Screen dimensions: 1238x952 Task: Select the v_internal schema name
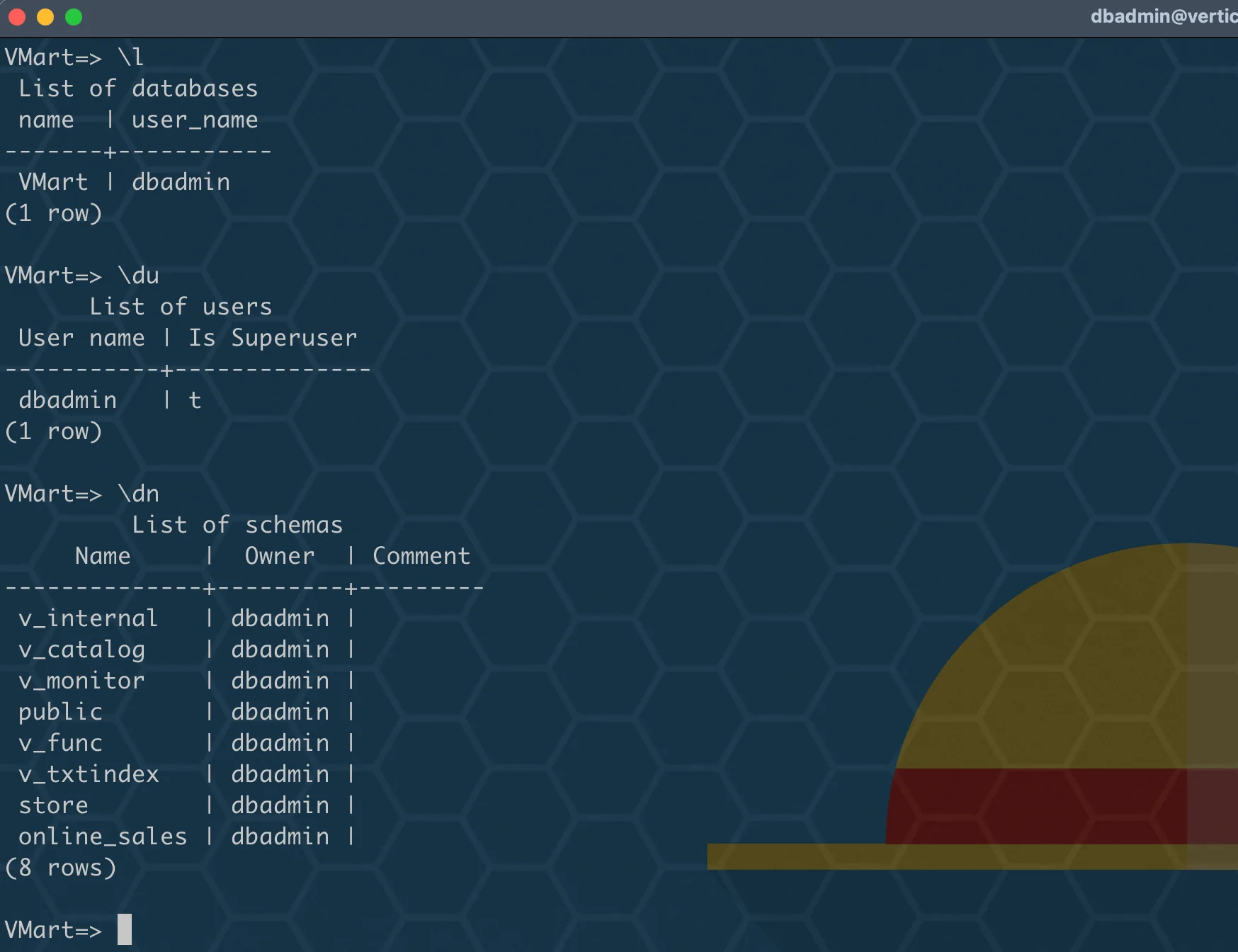click(88, 618)
